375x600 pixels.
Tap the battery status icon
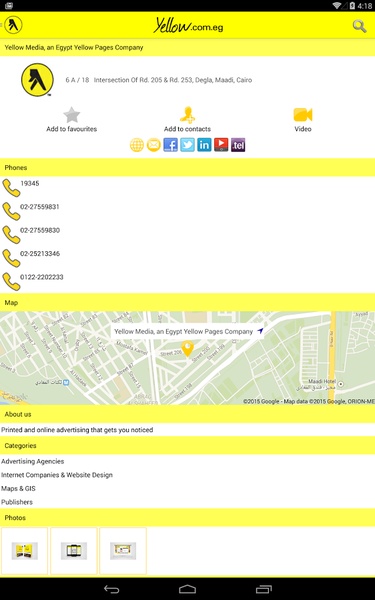(352, 5)
